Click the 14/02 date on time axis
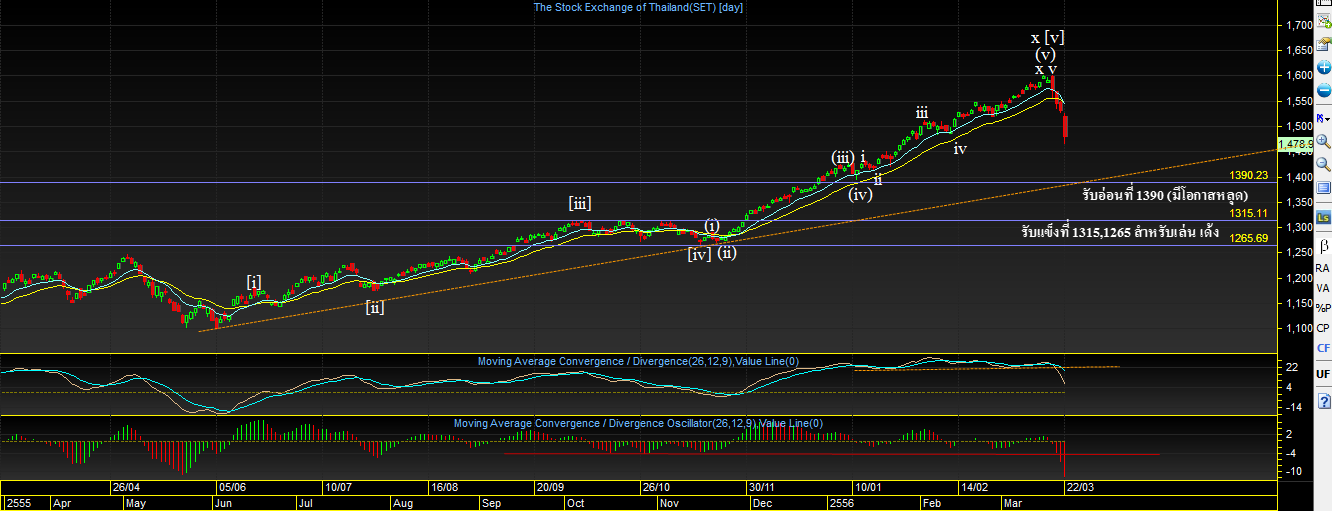Screen dimensions: 1332x511 point(975,487)
